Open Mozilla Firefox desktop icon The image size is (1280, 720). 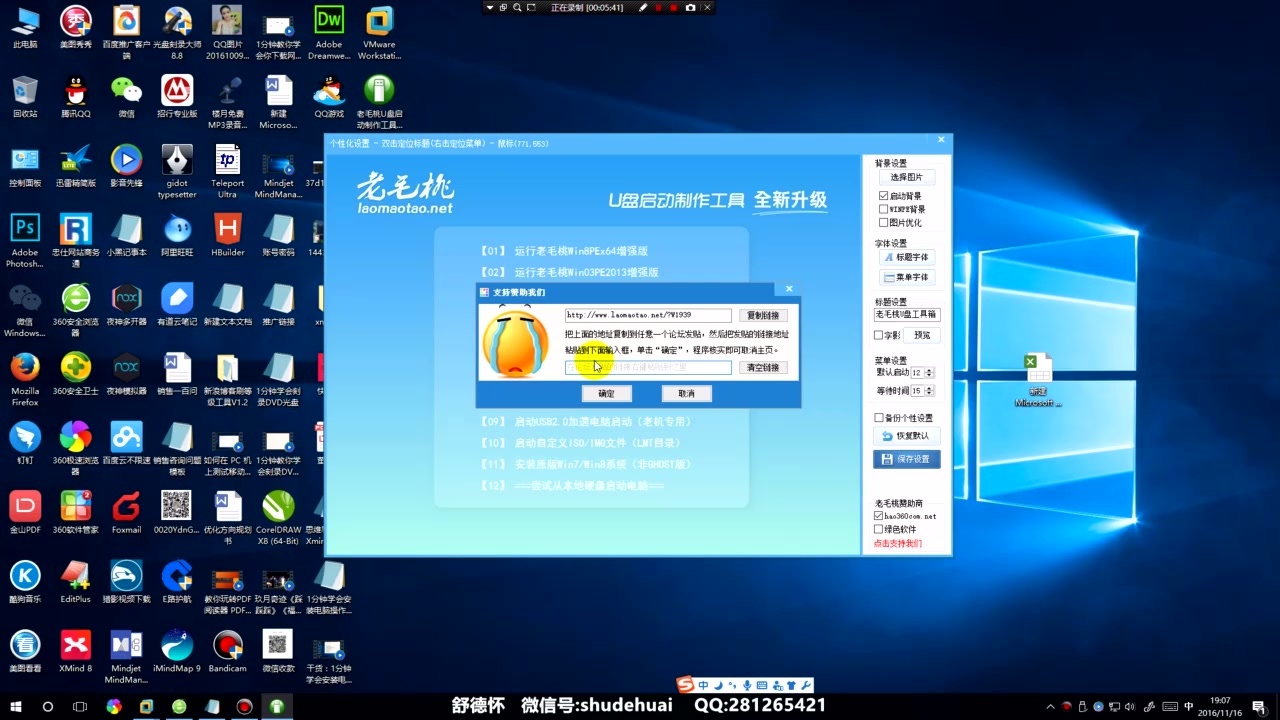pos(25,380)
